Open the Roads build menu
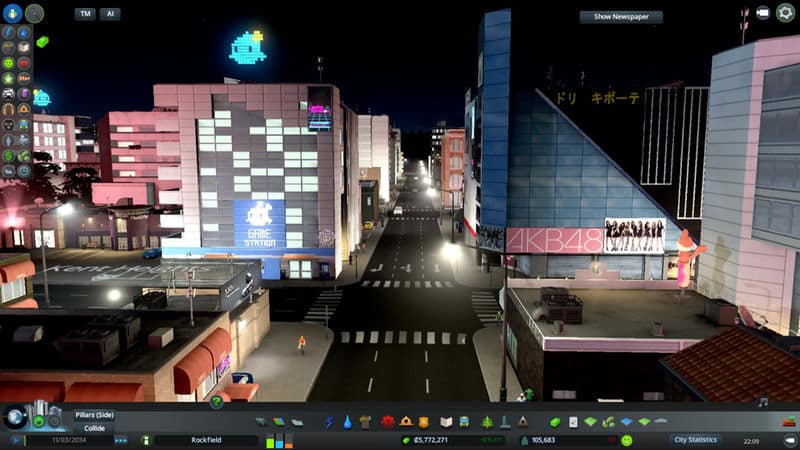800x450 pixels. pos(261,422)
